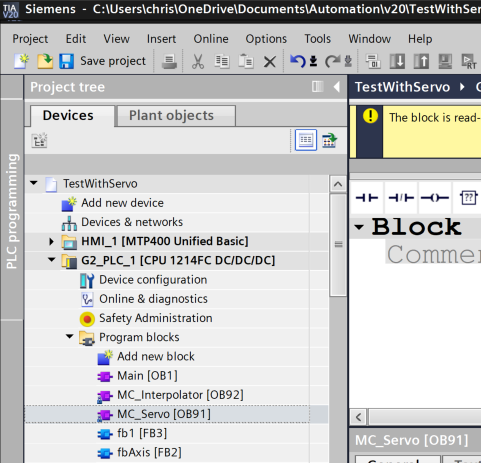This screenshot has width=481, height=463.
Task: Create a new project via toolbar icon
Action: [21, 61]
